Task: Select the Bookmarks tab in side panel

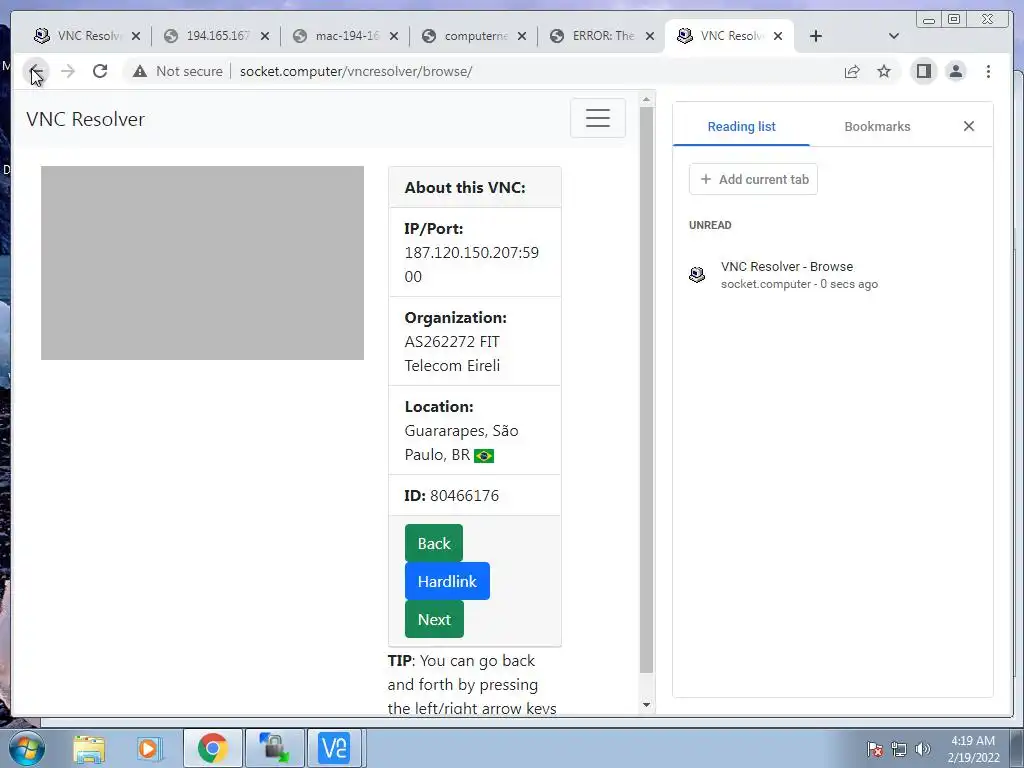Action: click(877, 127)
